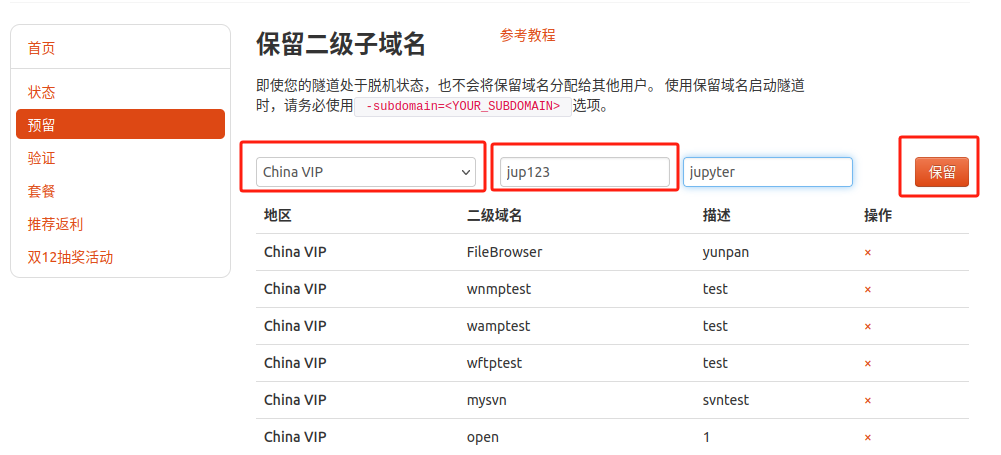Open the 双12抽奖活动 link

tap(70, 258)
